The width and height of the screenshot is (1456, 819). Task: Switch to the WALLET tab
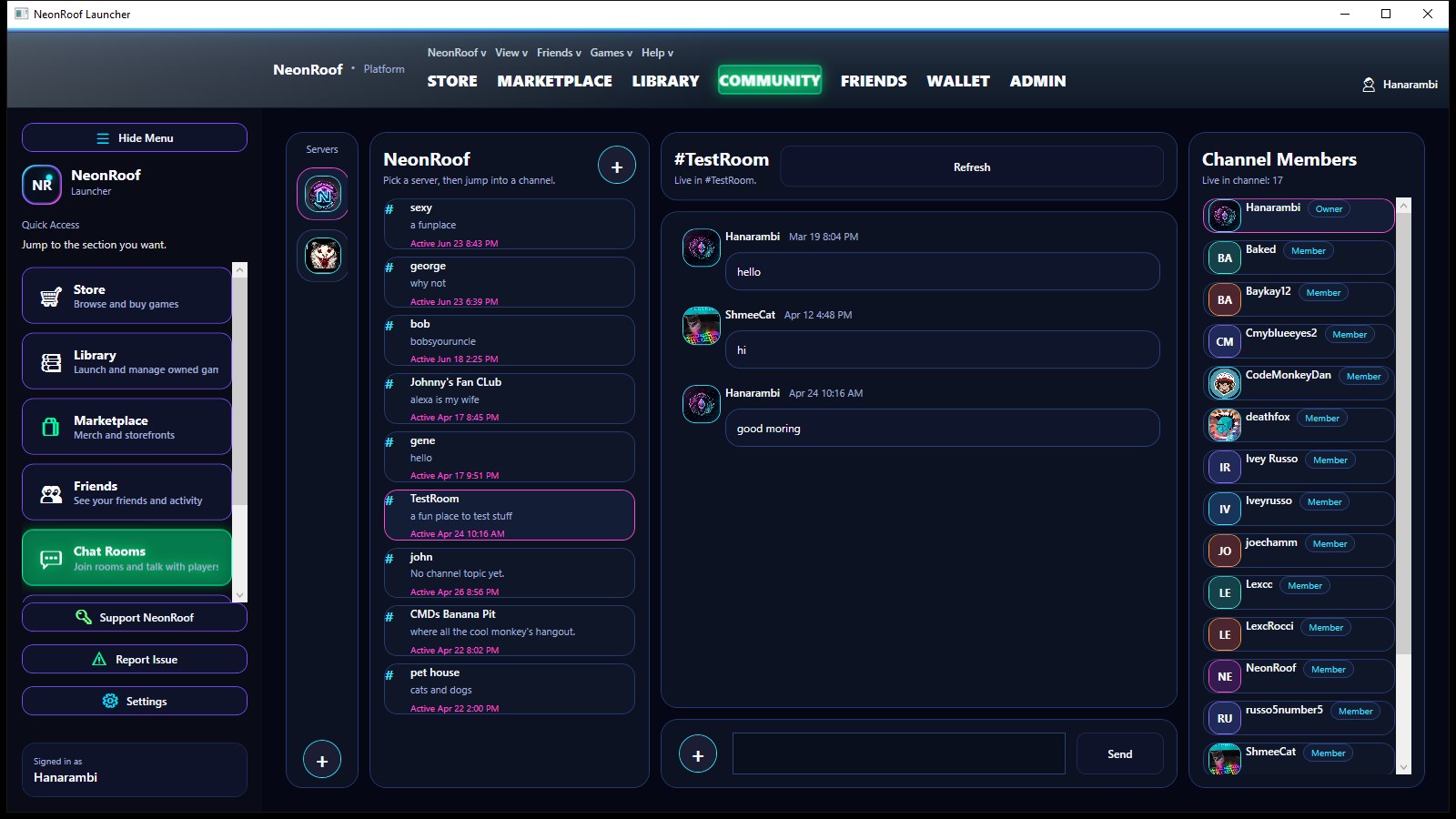click(x=958, y=81)
